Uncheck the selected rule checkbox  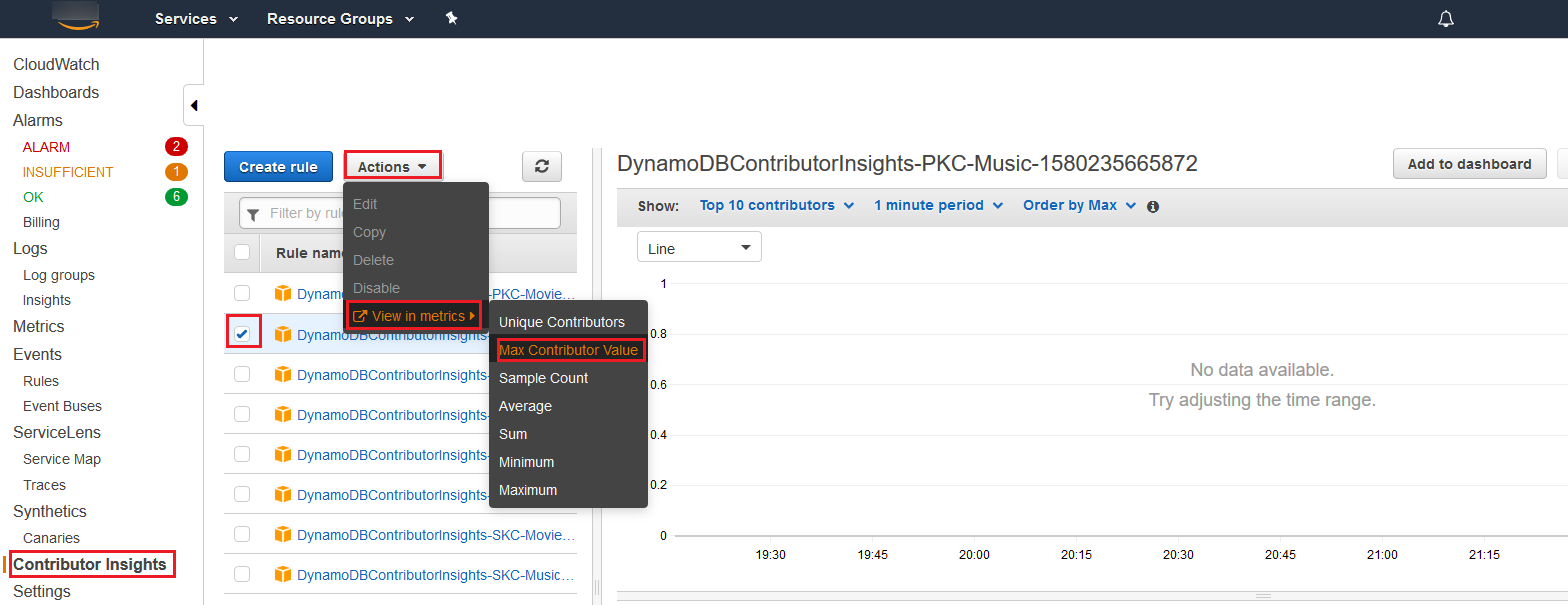[x=242, y=333]
